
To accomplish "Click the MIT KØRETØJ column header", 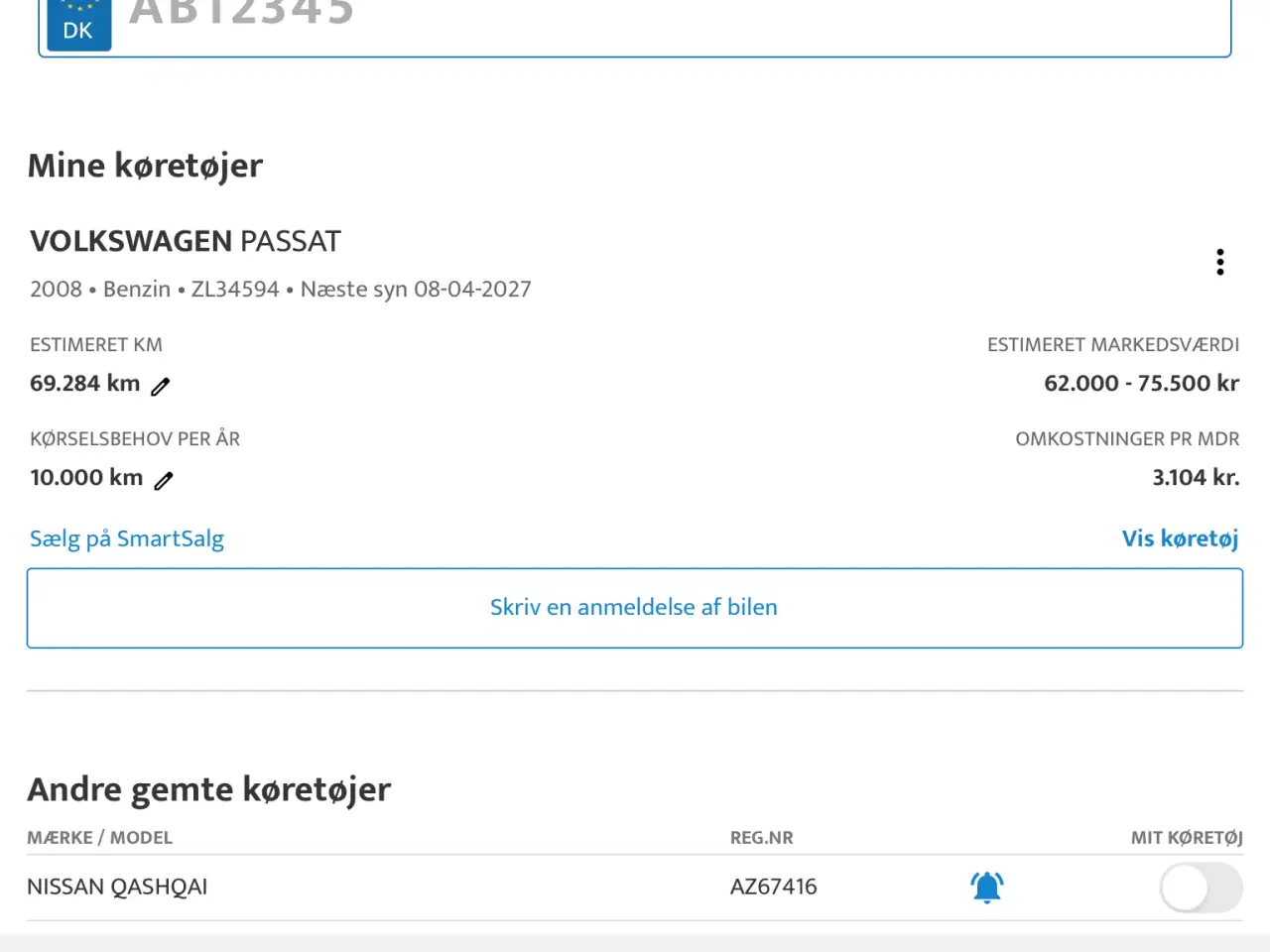I will [1187, 837].
